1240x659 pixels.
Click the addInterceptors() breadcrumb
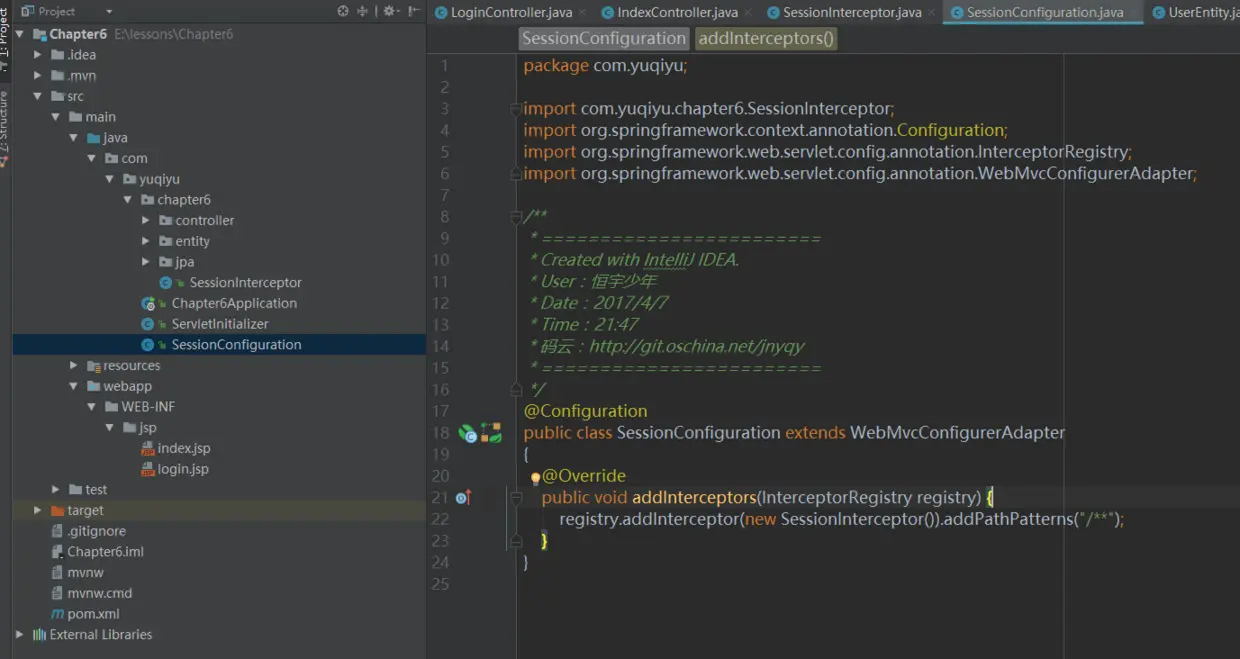pyautogui.click(x=766, y=39)
